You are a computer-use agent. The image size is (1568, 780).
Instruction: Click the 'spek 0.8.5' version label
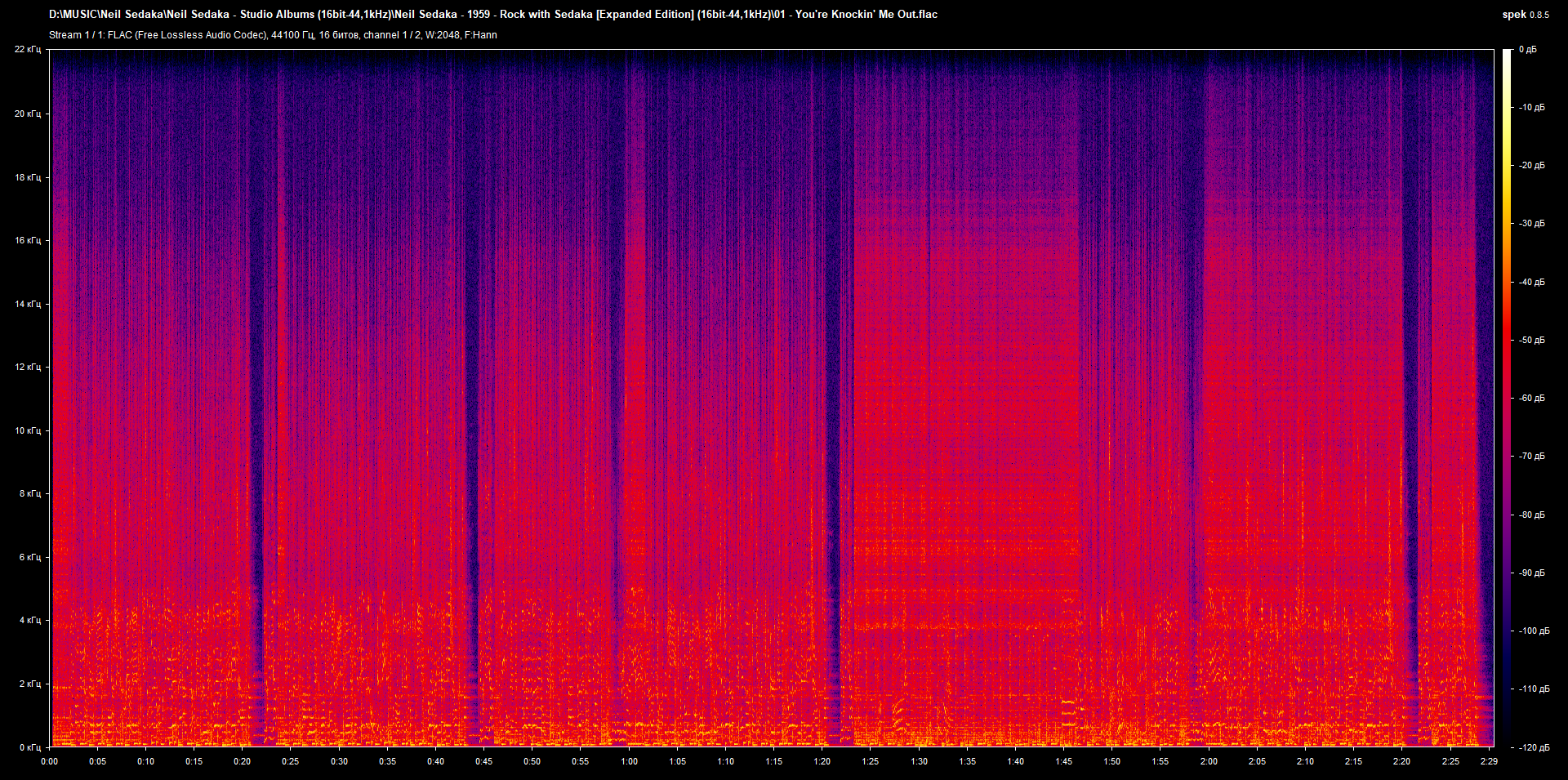1526,15
